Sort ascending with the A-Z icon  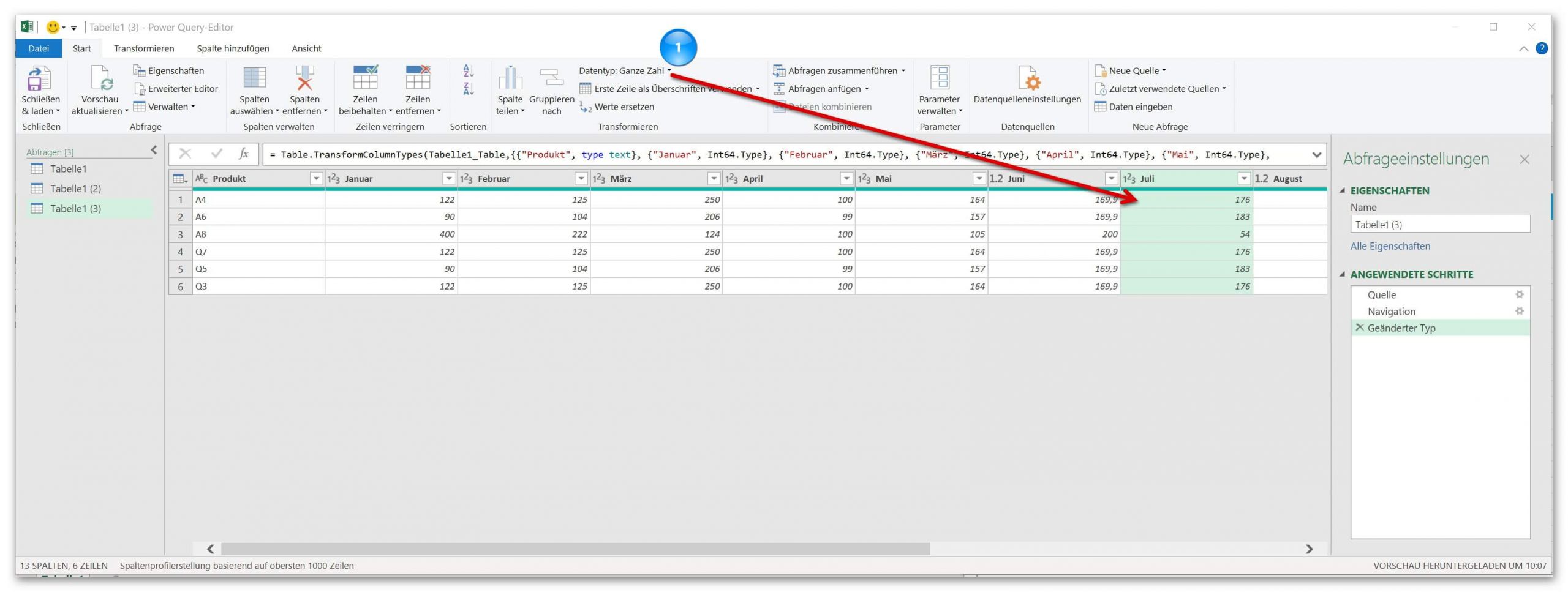[469, 71]
